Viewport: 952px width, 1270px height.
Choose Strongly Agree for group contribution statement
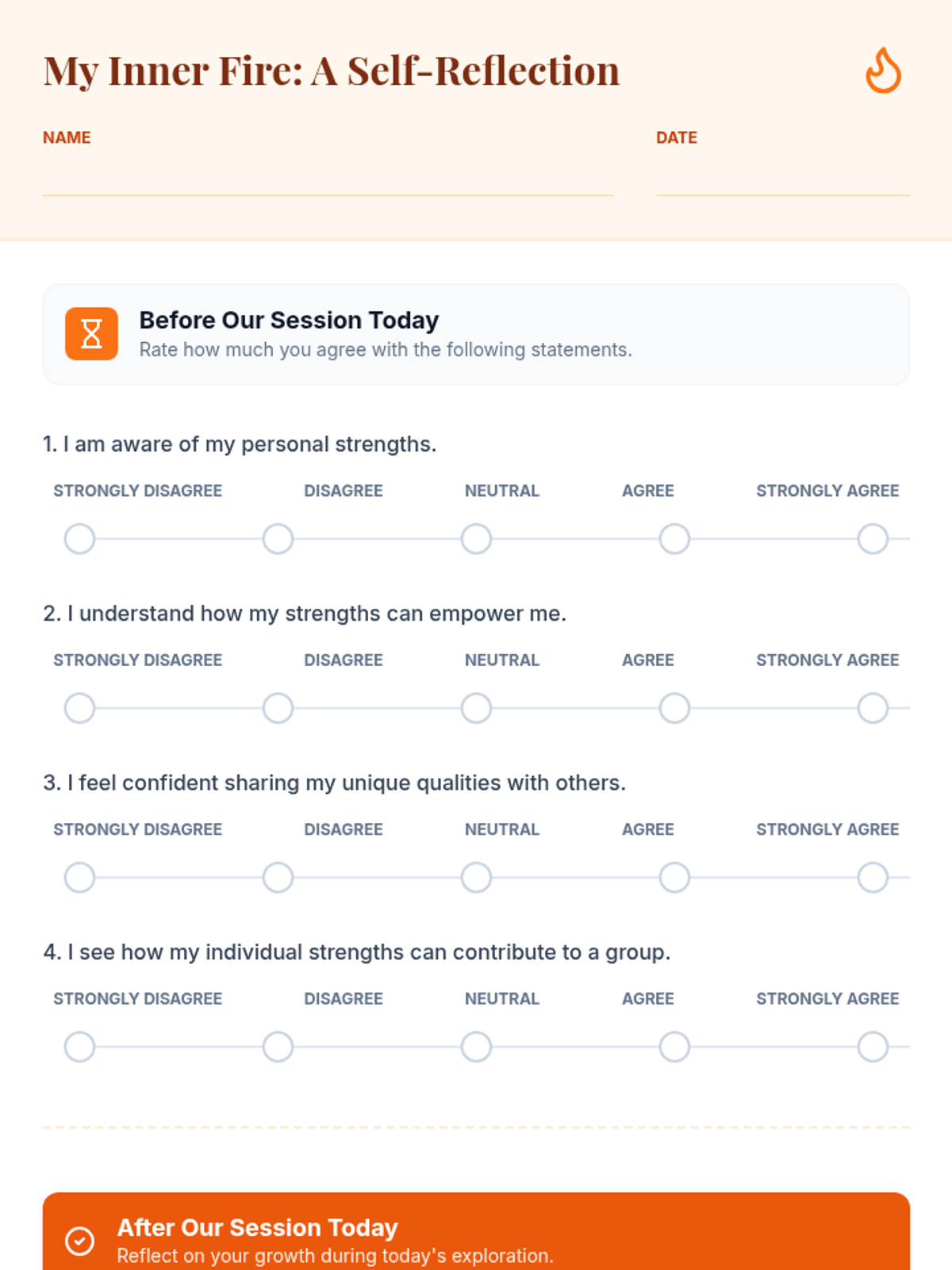[873, 1047]
